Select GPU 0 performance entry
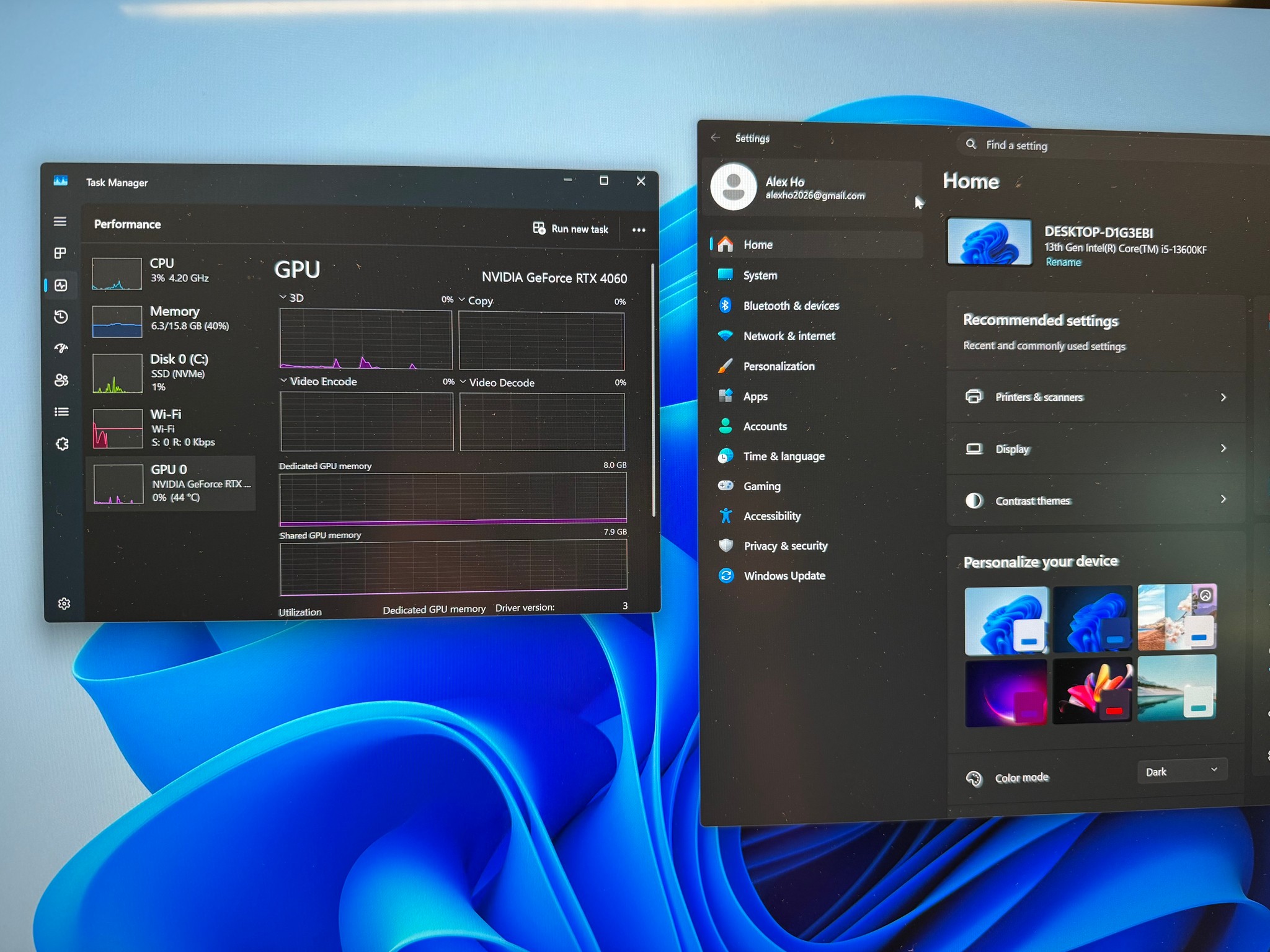 pyautogui.click(x=171, y=483)
